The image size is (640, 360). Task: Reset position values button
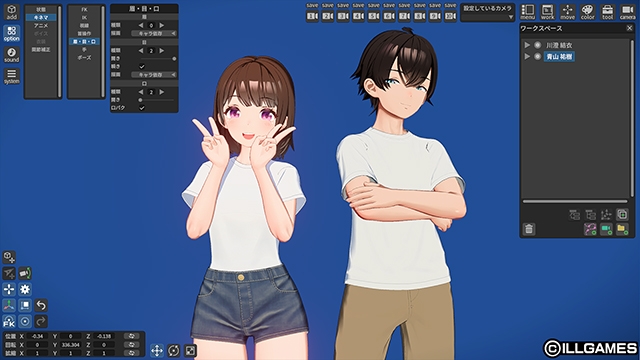132,336
